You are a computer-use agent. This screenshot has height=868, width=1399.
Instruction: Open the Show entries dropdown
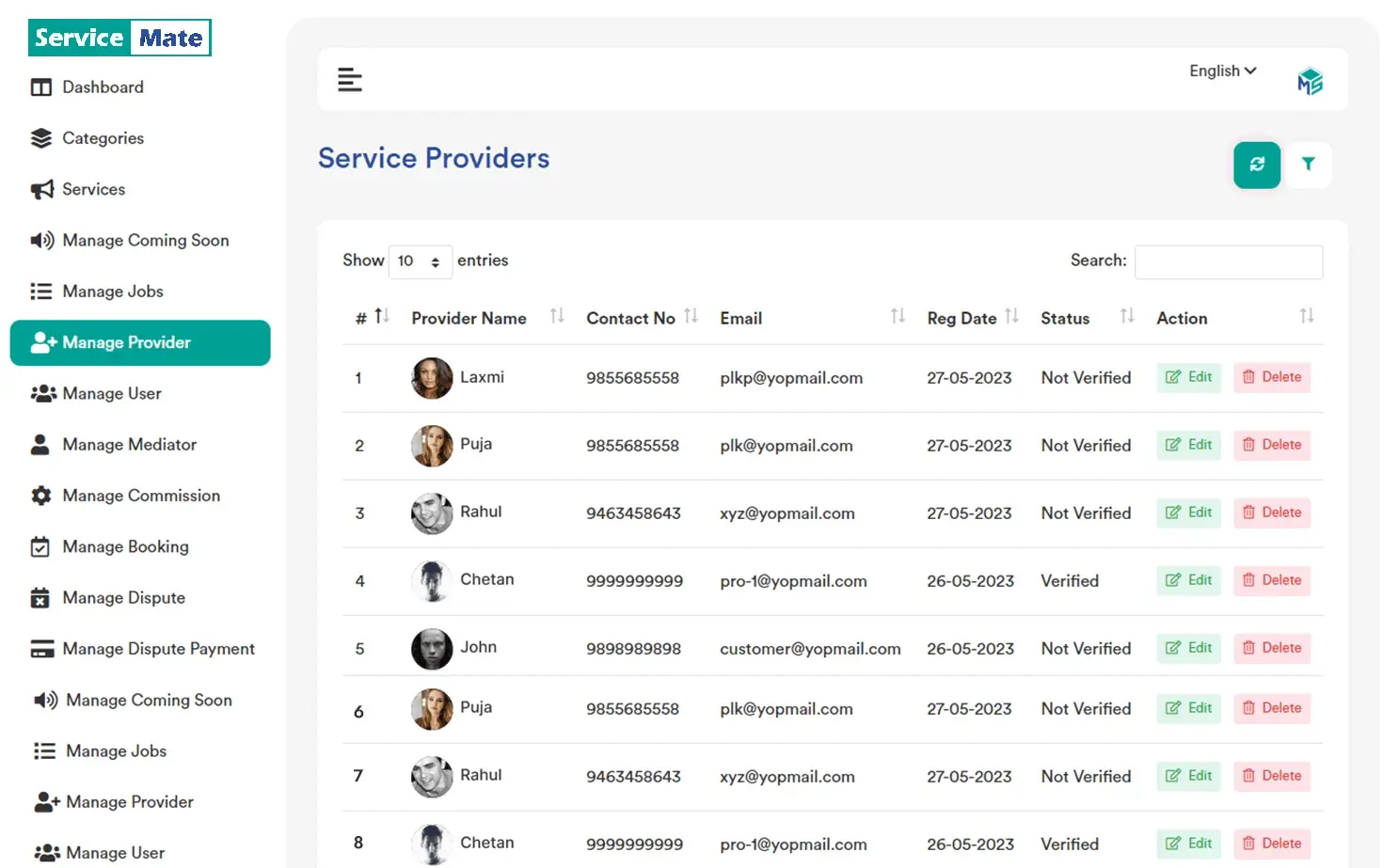point(420,261)
